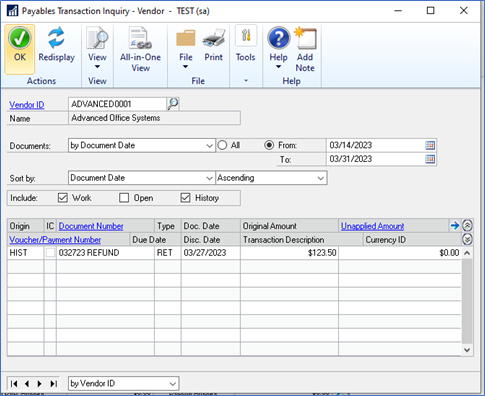The height and width of the screenshot is (396, 485).
Task: Select the From date range radio button
Action: tap(269, 145)
